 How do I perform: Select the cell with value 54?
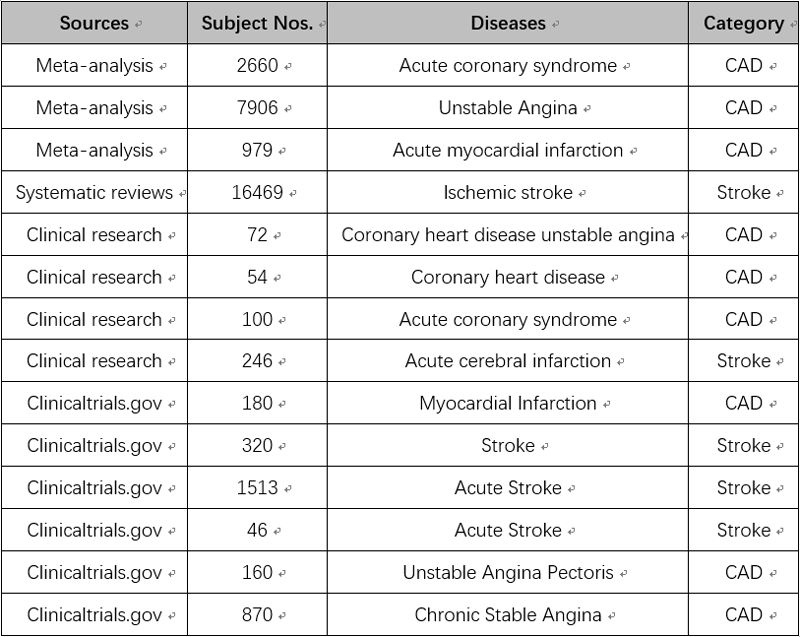coord(258,277)
